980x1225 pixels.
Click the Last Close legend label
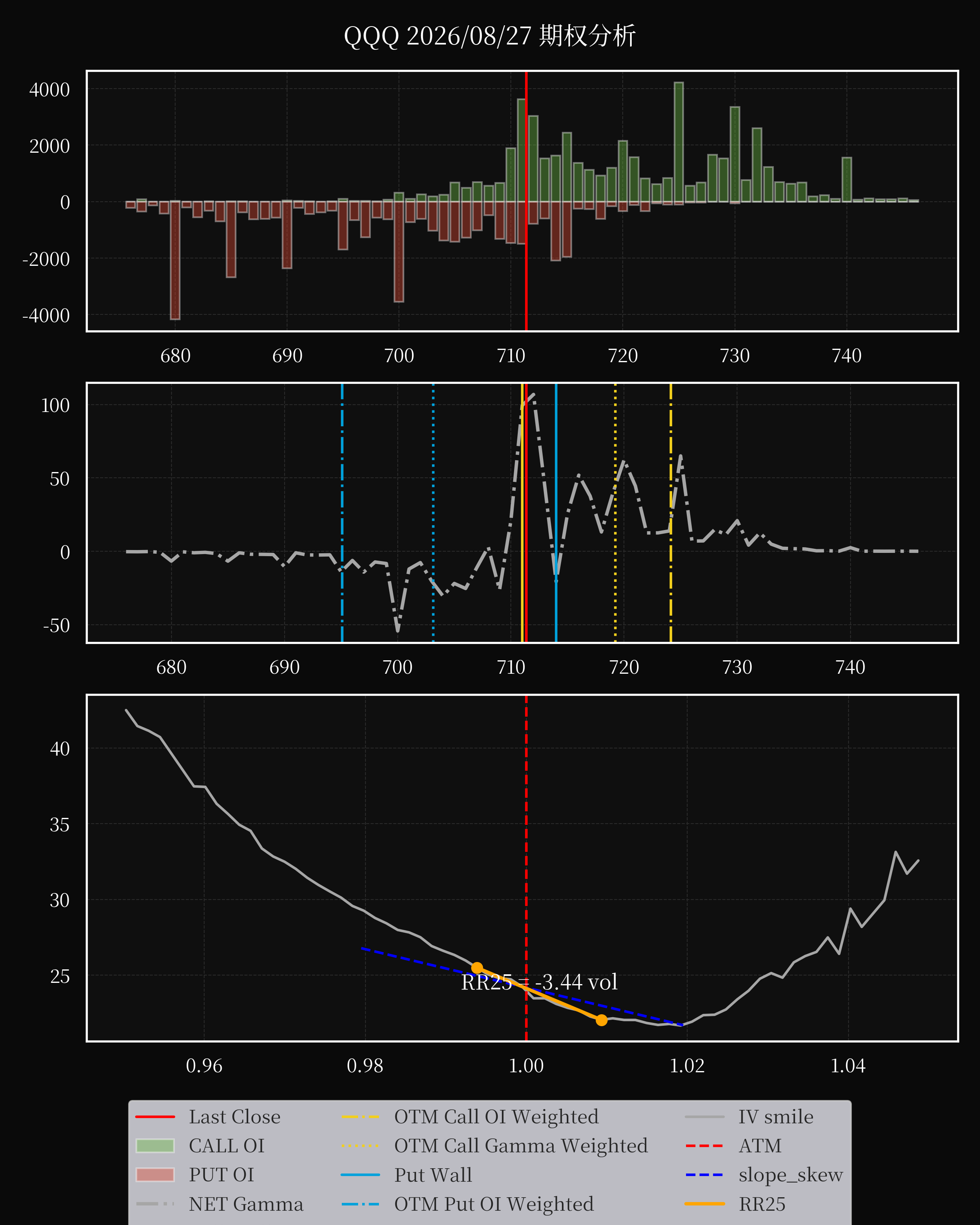tap(235, 1117)
